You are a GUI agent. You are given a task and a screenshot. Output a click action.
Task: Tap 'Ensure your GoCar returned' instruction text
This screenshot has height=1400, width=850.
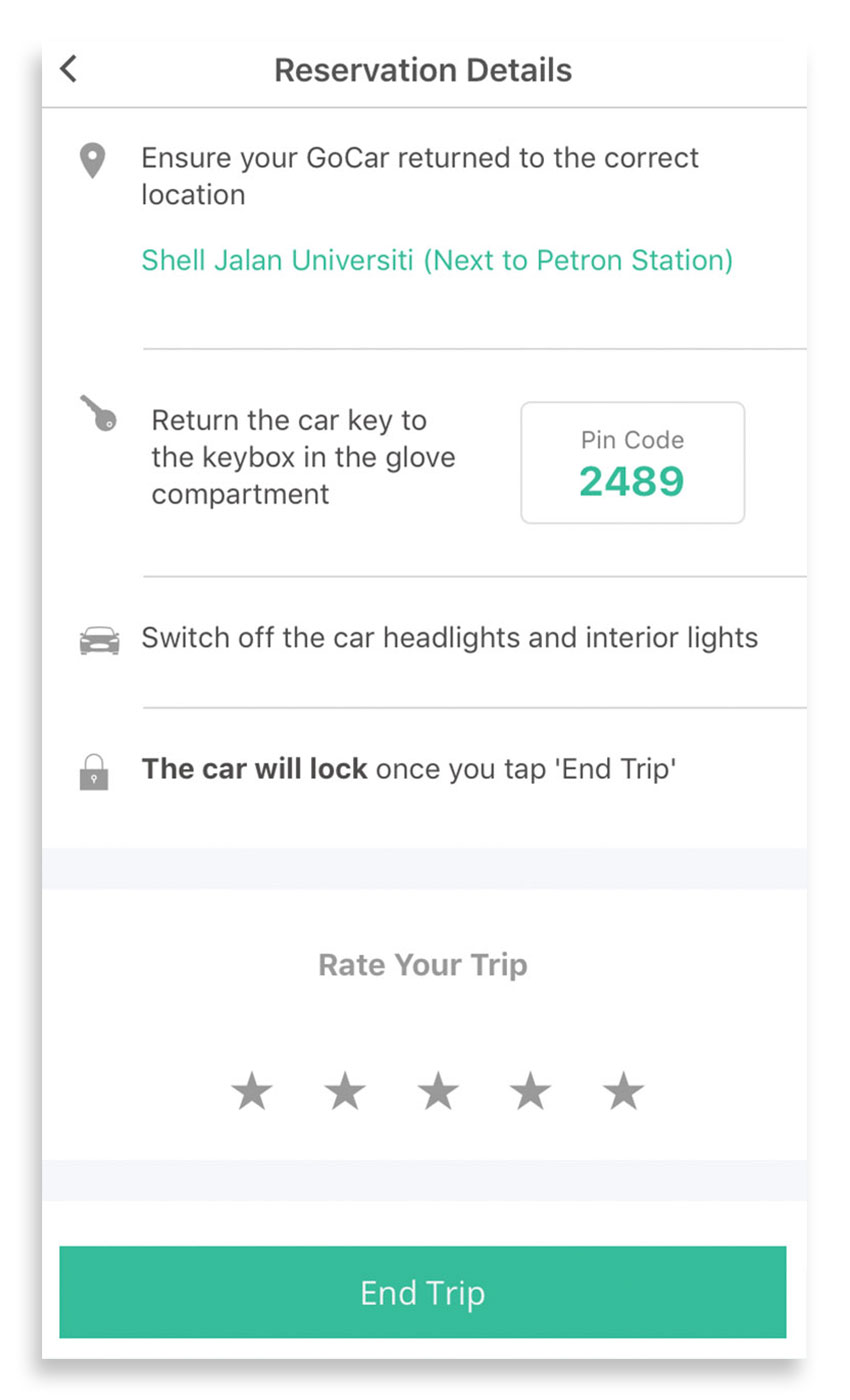(420, 176)
